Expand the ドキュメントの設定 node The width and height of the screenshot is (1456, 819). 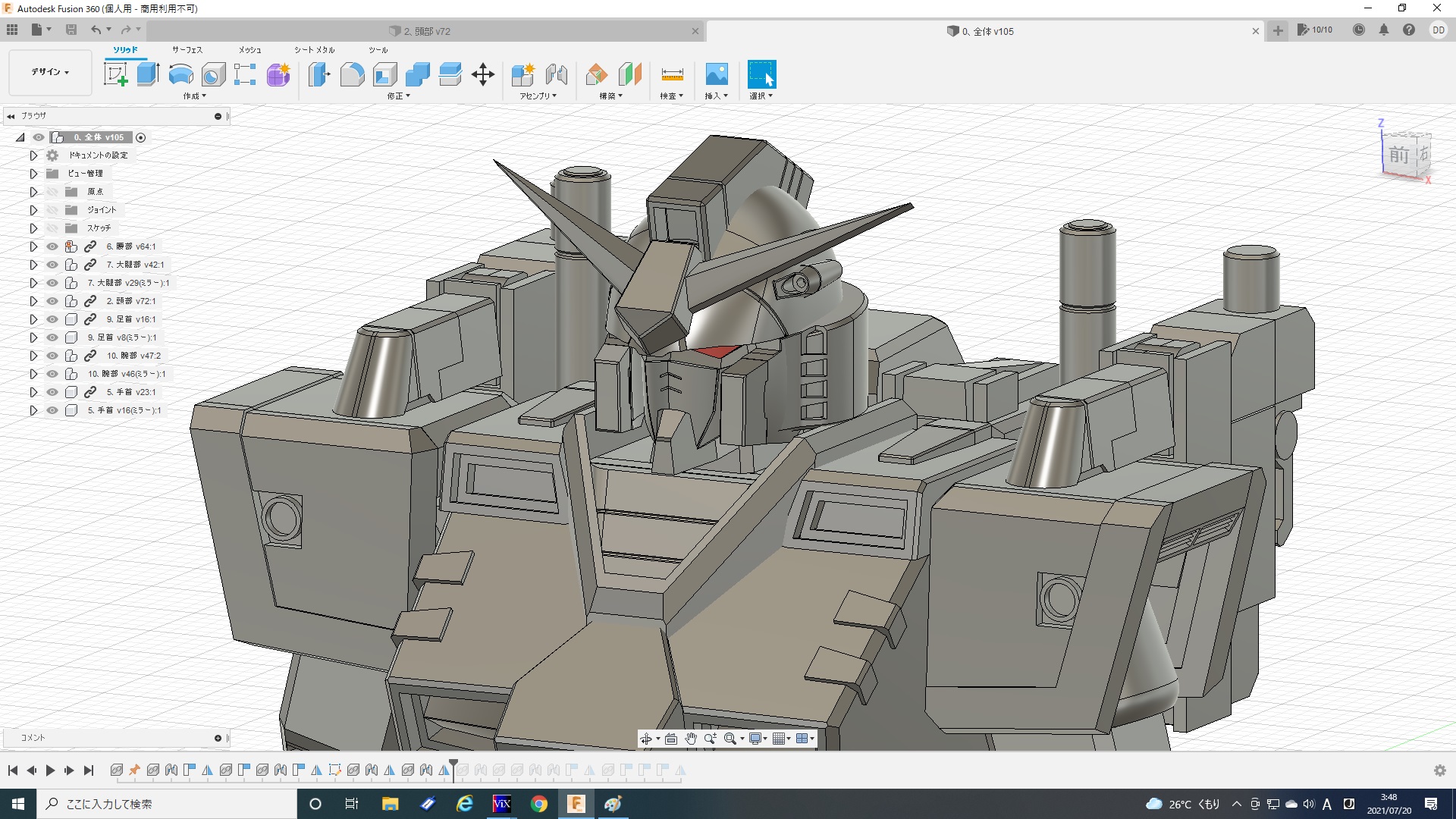(33, 155)
